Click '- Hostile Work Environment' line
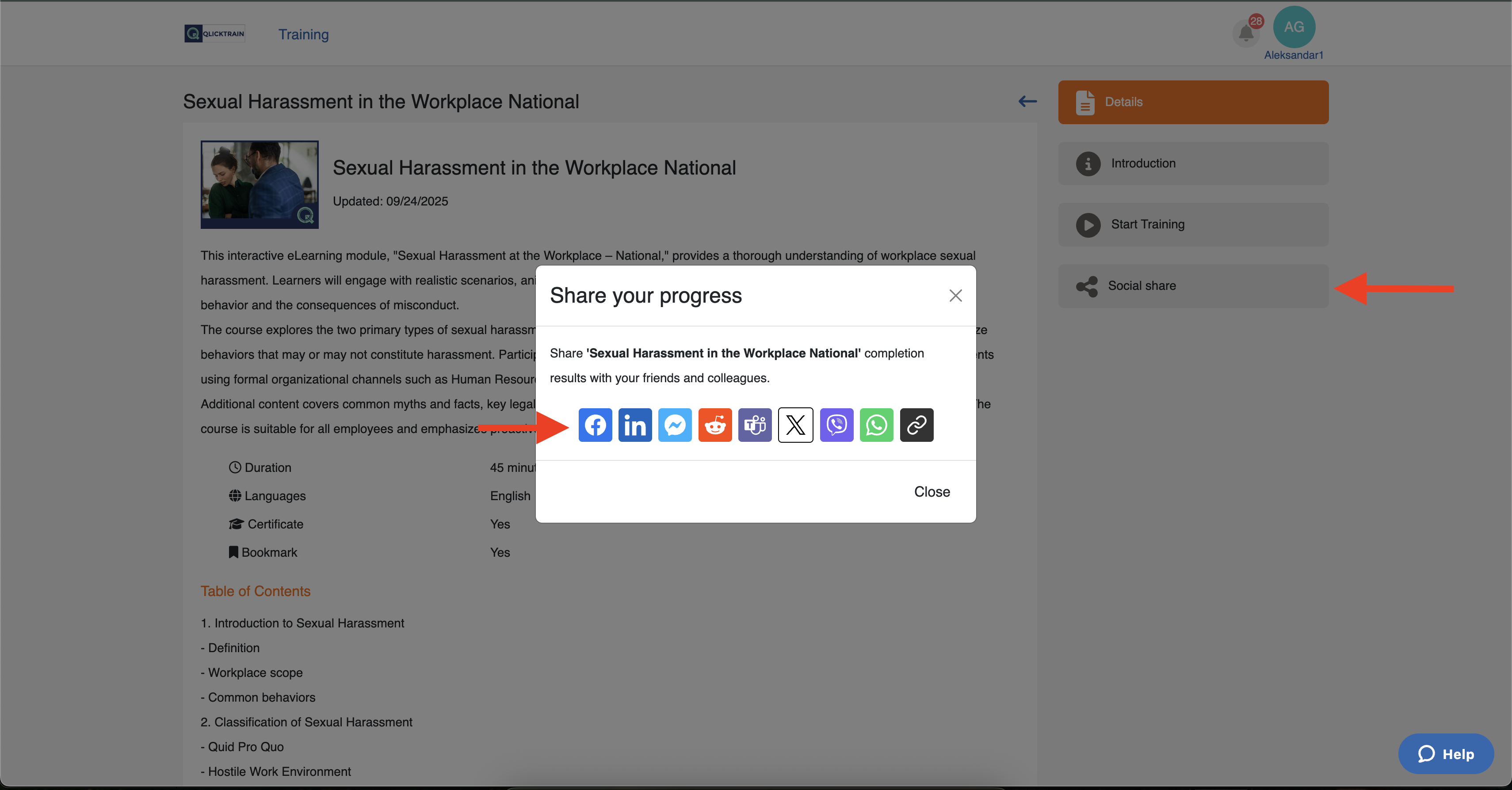 (x=276, y=771)
